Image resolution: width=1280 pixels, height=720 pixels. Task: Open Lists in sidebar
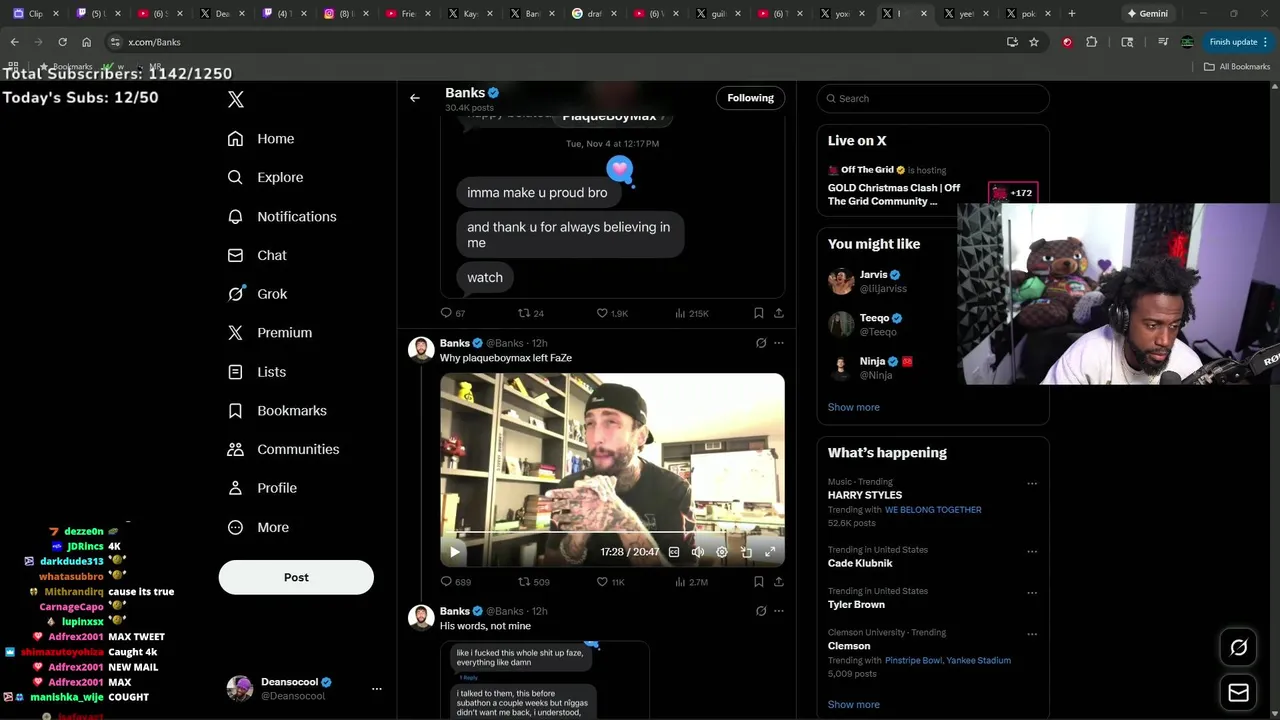[257, 372]
